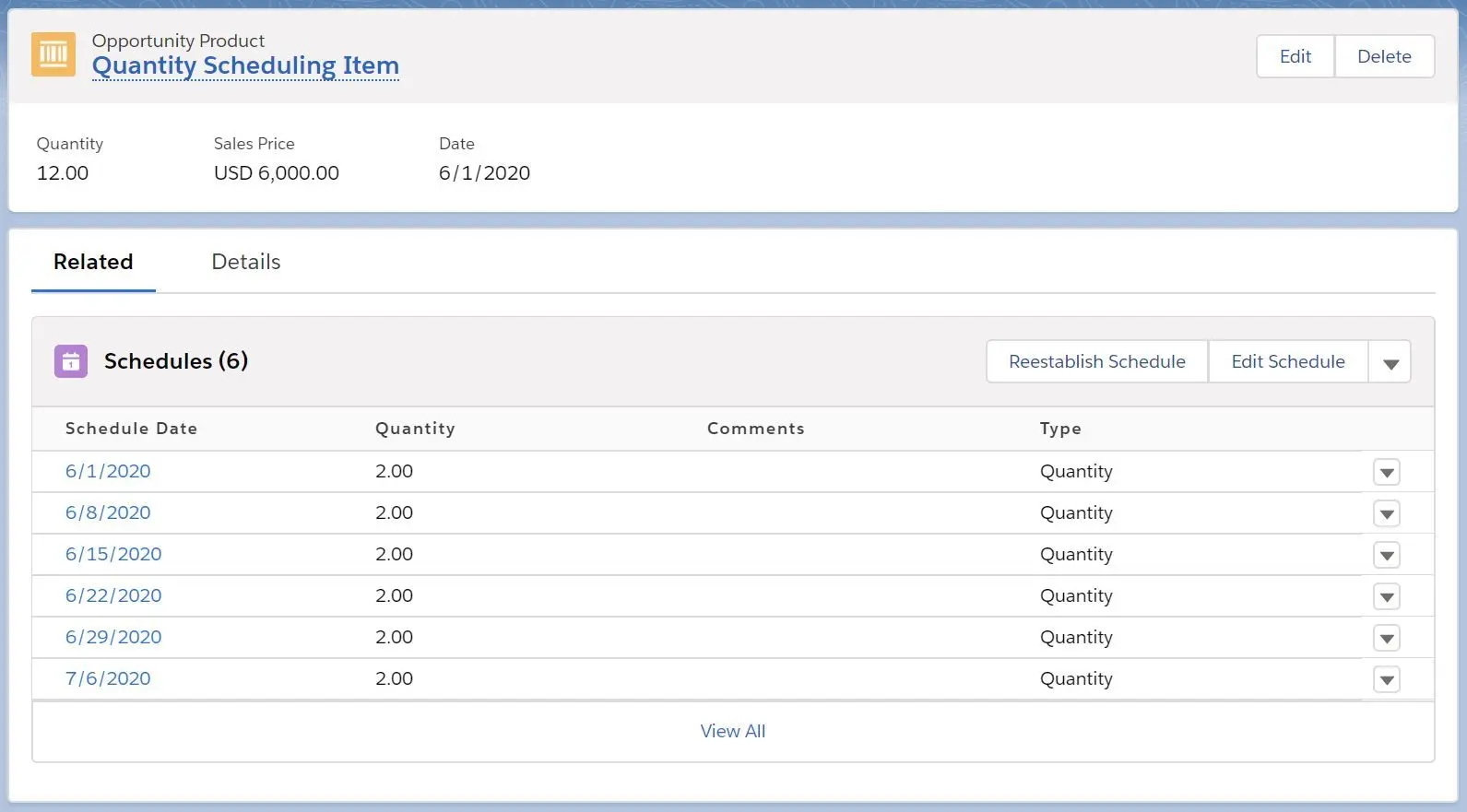Open Quantity Scheduling Item link
Viewport: 1467px width, 812px height.
coord(245,65)
